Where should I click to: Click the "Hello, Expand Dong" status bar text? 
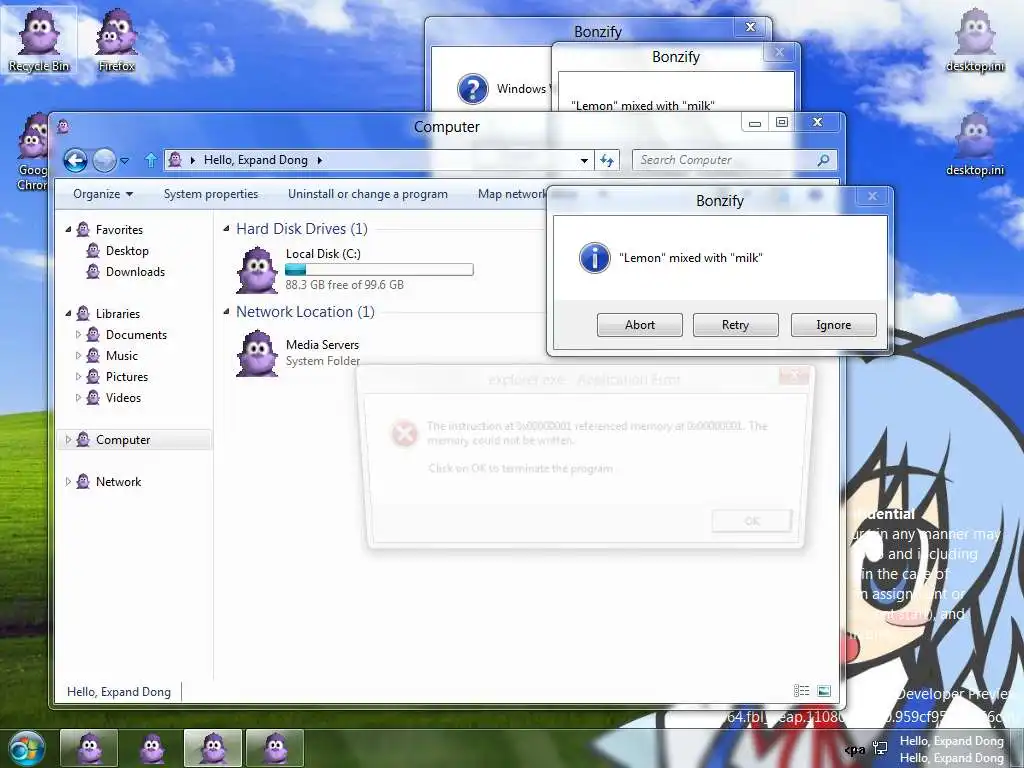pyautogui.click(x=119, y=692)
